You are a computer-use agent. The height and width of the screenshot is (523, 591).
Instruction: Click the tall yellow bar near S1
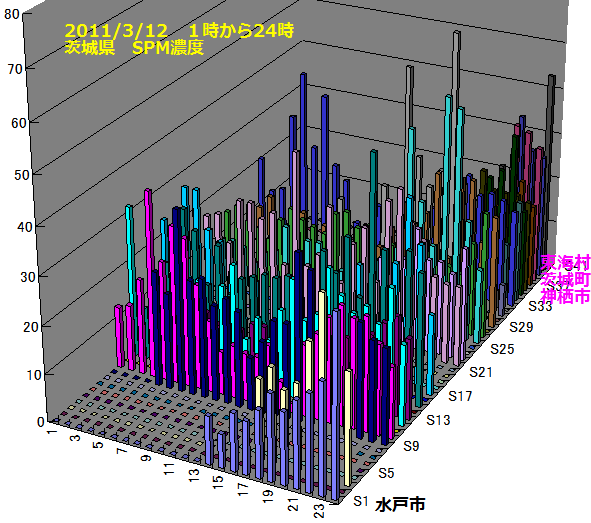(x=348, y=428)
